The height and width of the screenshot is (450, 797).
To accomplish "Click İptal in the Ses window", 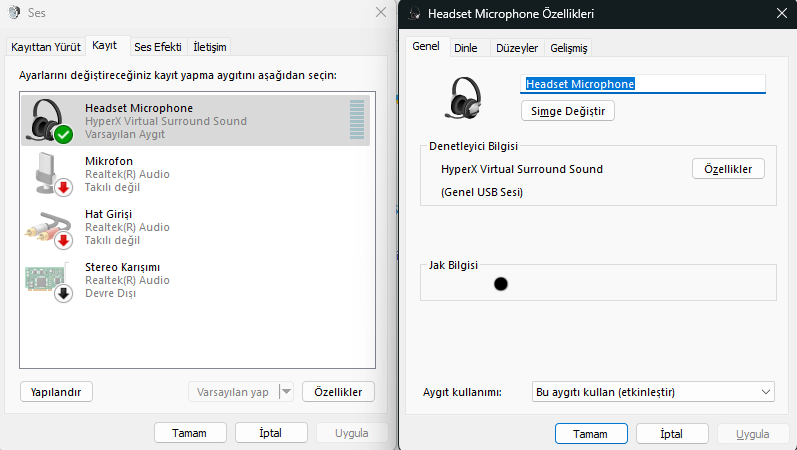I will 271,433.
